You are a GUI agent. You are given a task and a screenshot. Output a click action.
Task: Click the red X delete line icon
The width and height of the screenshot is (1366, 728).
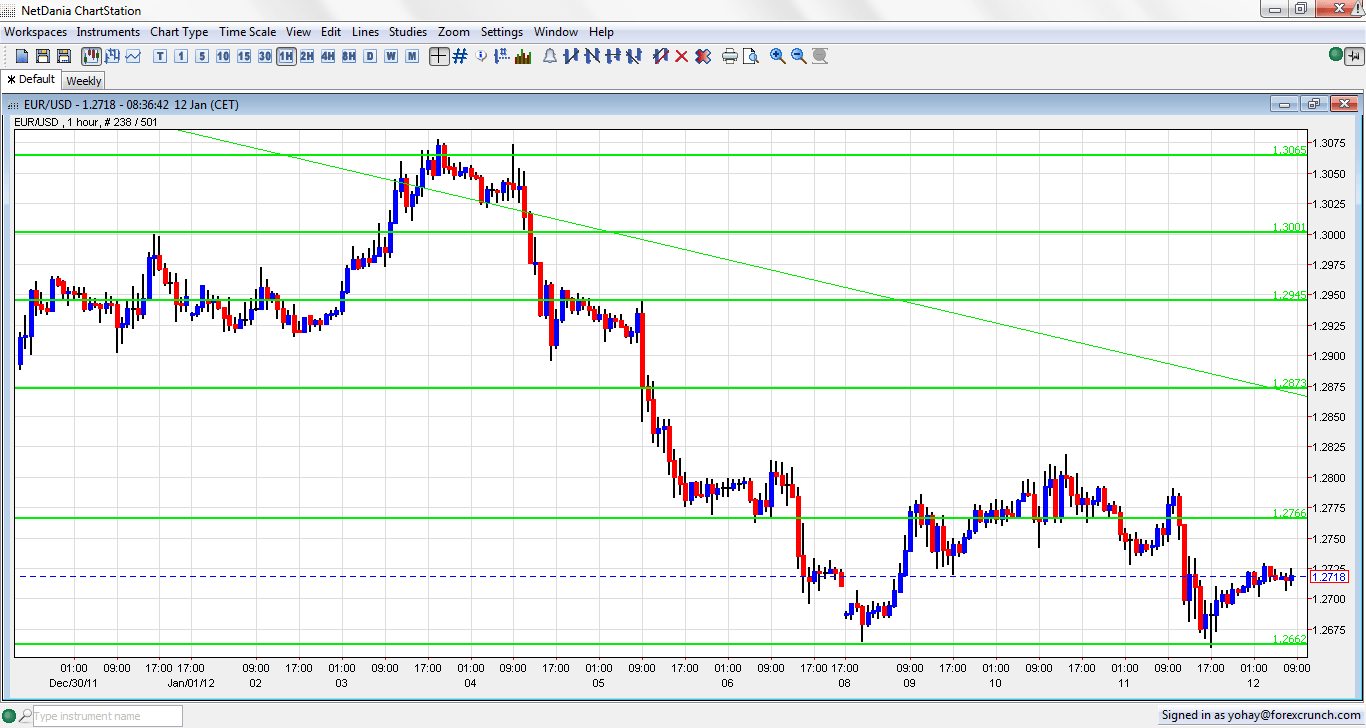(682, 56)
